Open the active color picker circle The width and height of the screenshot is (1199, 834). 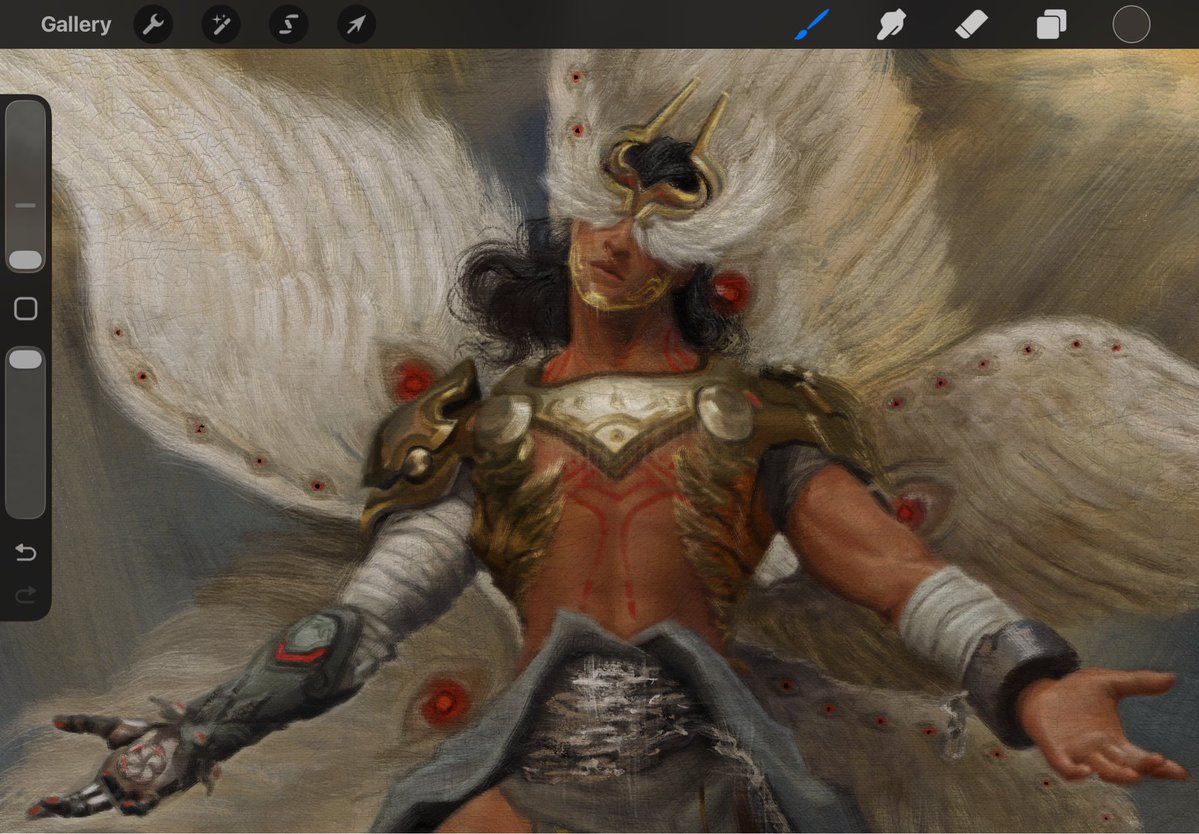tap(1131, 24)
